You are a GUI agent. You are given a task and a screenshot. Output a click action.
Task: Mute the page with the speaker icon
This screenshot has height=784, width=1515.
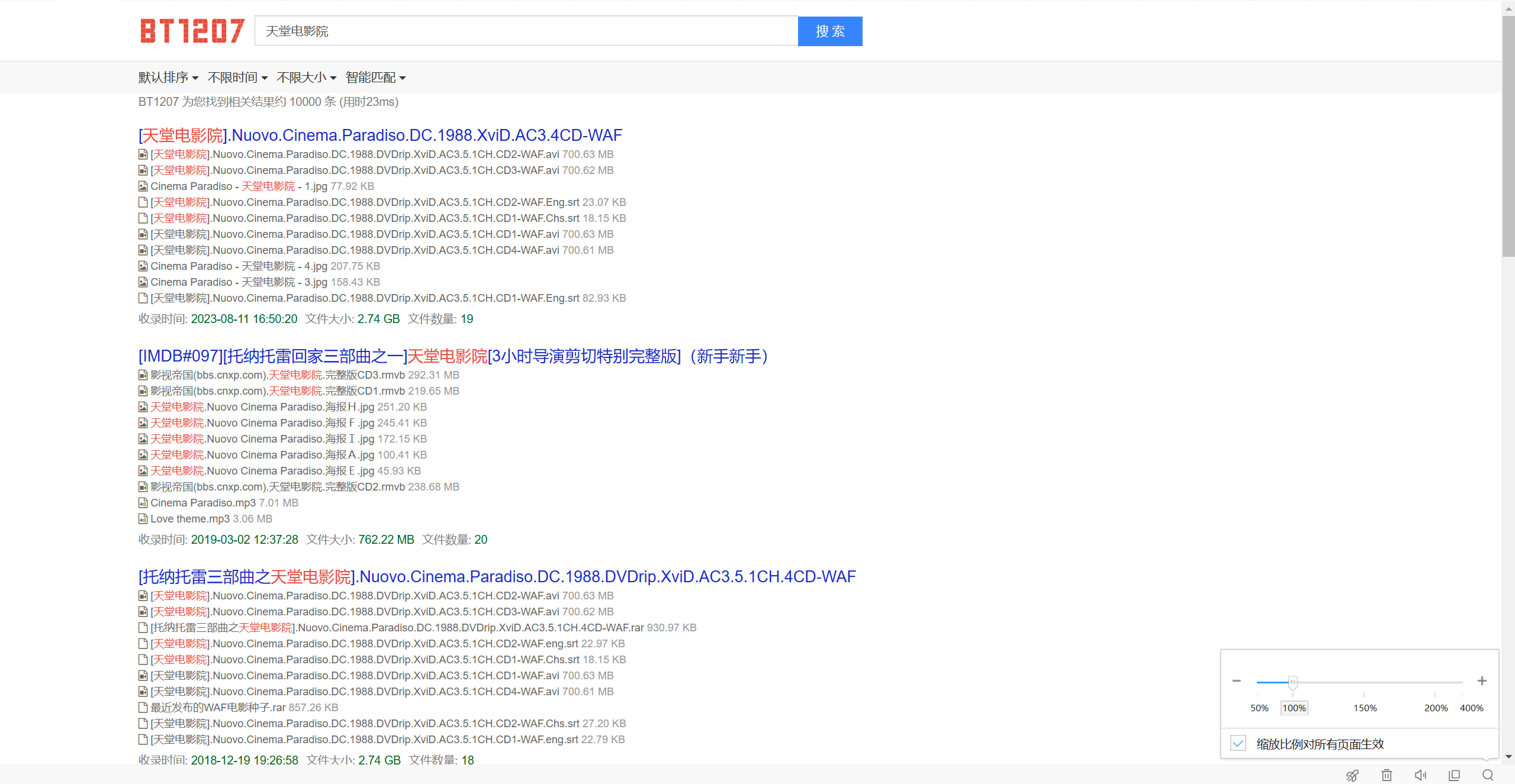click(1420, 775)
